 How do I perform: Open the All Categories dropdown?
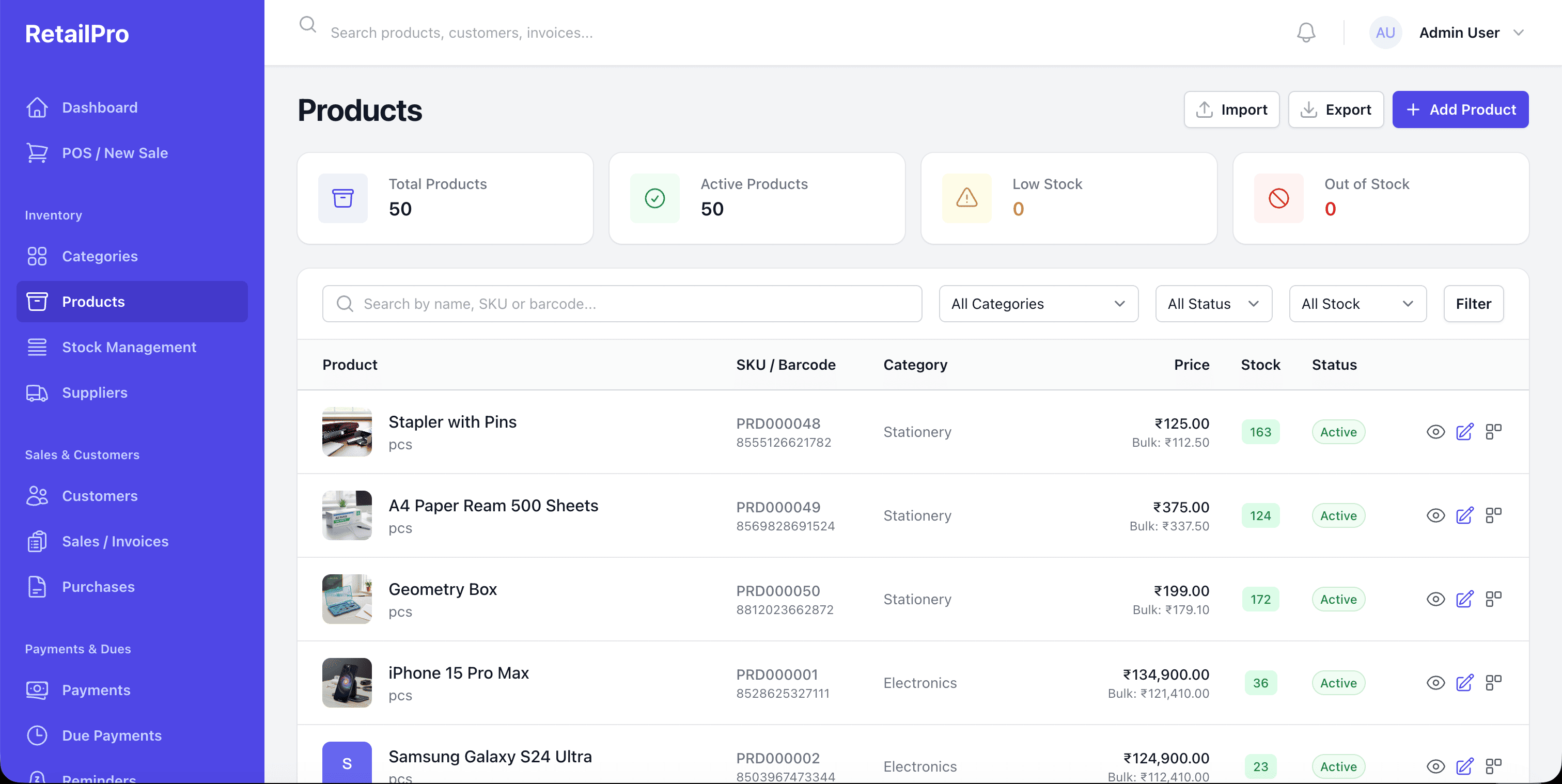click(x=1038, y=304)
